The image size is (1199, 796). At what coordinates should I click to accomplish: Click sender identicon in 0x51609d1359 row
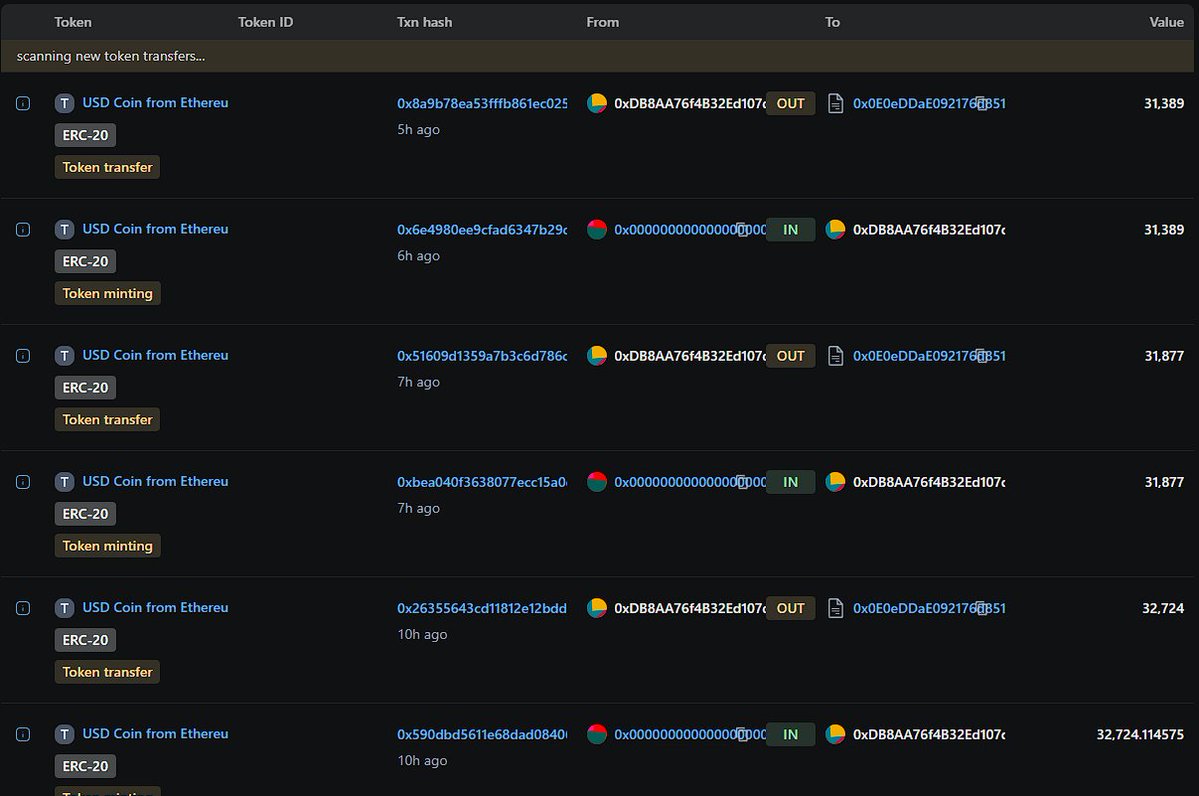[x=597, y=356]
